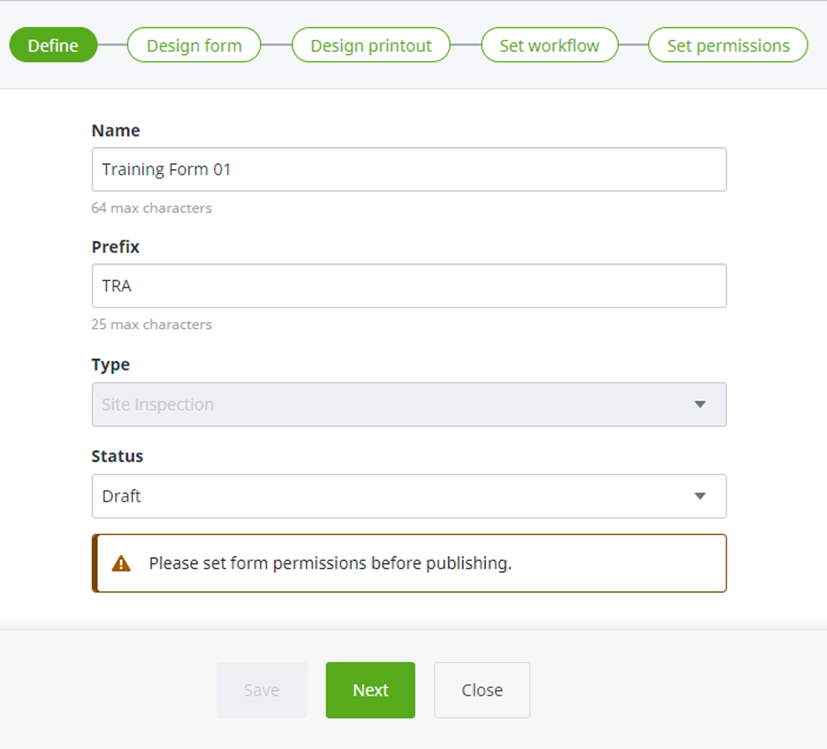Jump to the Set workflow step
The height and width of the screenshot is (749, 827).
(x=549, y=45)
